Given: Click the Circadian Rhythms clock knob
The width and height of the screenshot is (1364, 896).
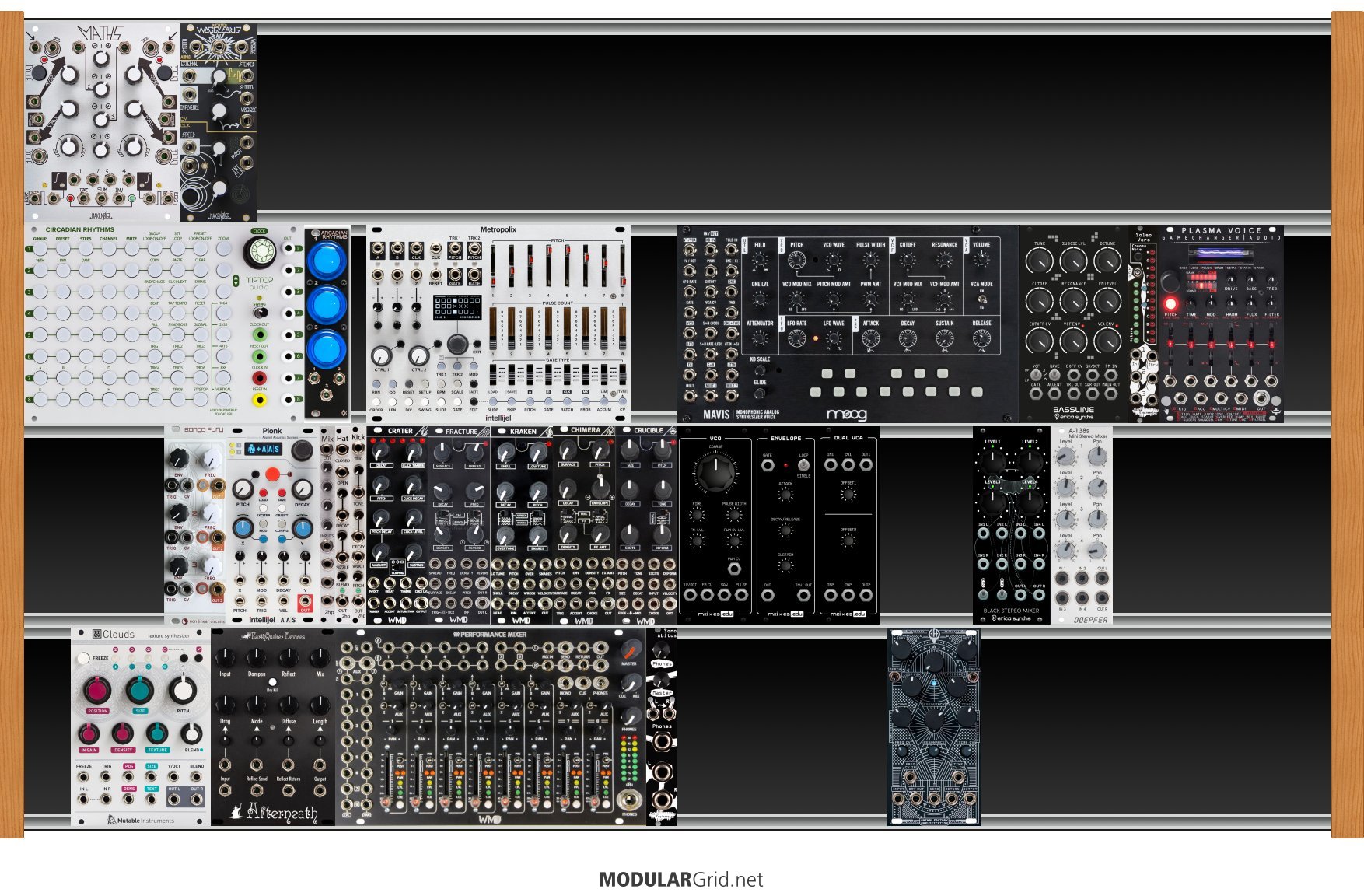Looking at the screenshot, I should (259, 252).
